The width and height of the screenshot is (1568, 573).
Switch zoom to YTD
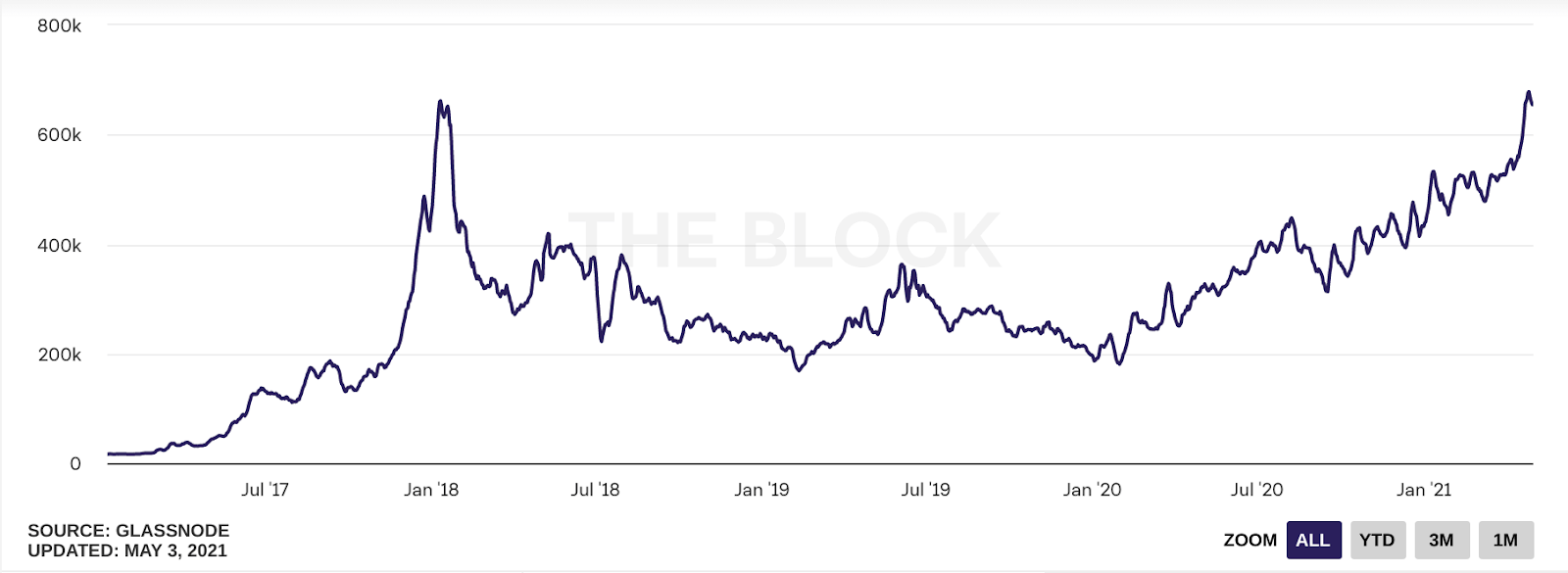[x=1377, y=540]
